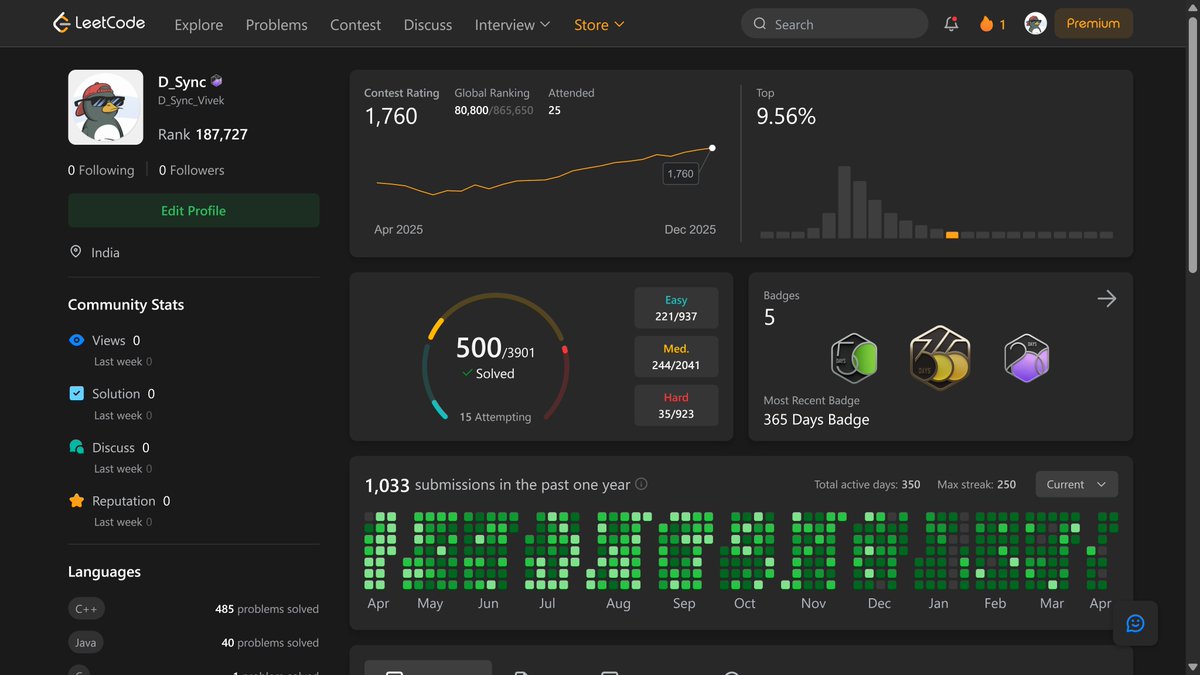The height and width of the screenshot is (675, 1200).
Task: Click the location pin next to India
Action: [75, 252]
